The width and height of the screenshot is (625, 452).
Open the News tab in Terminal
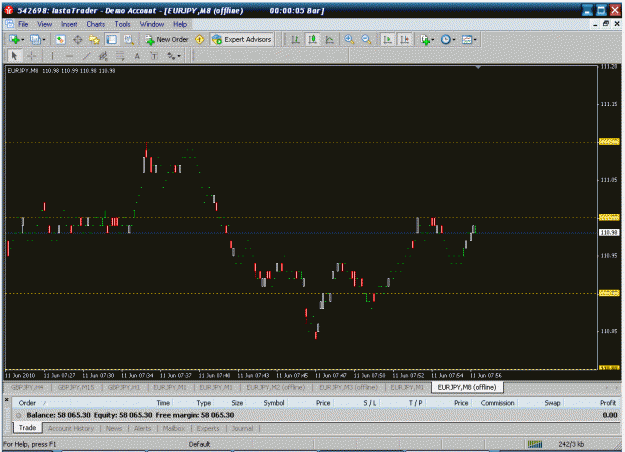[114, 428]
